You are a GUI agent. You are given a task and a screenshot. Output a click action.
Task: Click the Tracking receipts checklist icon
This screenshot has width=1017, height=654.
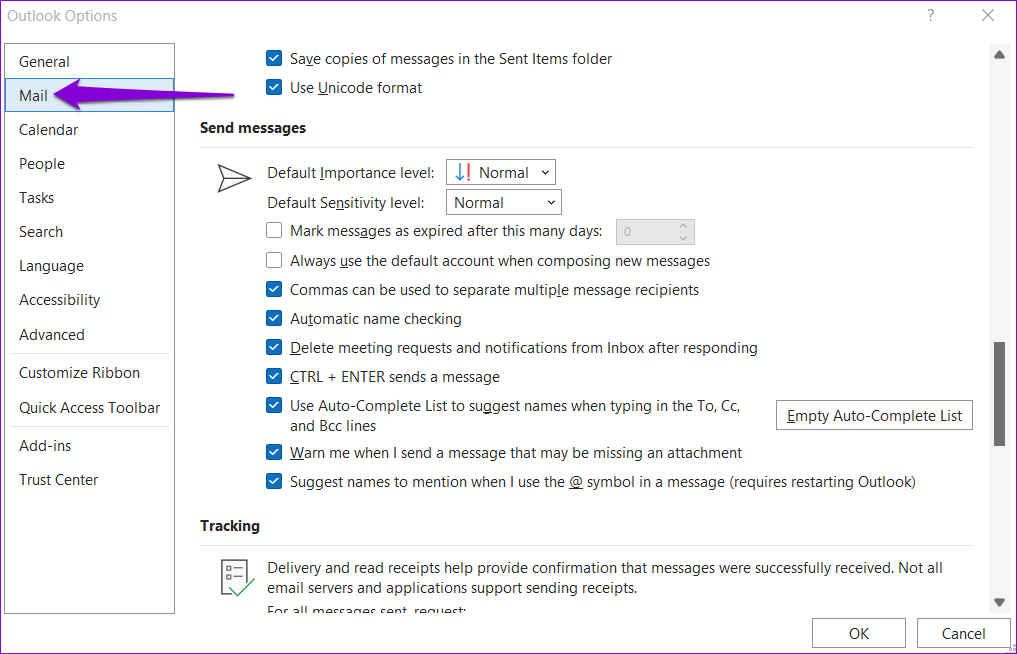[x=237, y=577]
